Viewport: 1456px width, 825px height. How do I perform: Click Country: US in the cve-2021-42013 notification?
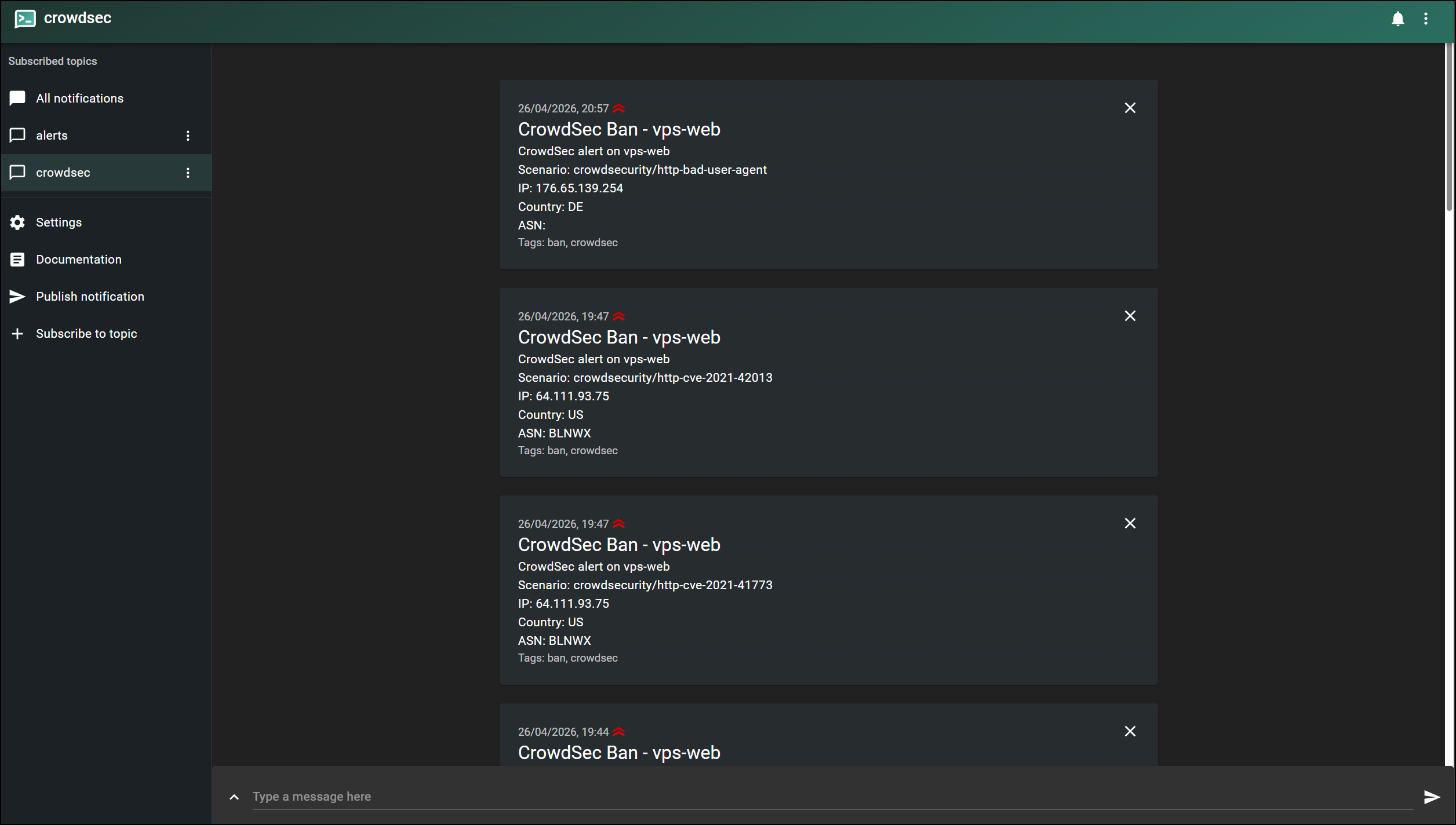click(551, 415)
